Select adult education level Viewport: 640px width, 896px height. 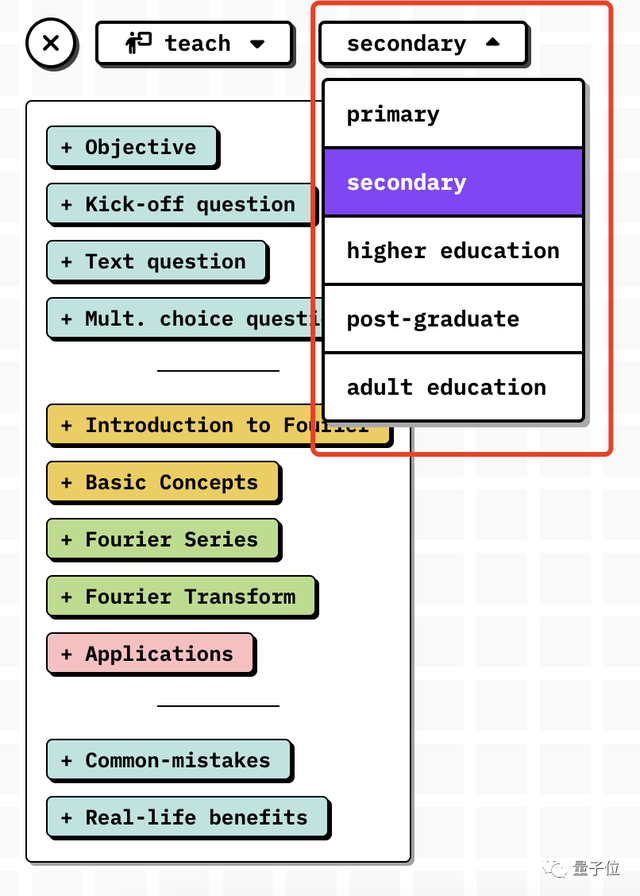pyautogui.click(x=453, y=387)
